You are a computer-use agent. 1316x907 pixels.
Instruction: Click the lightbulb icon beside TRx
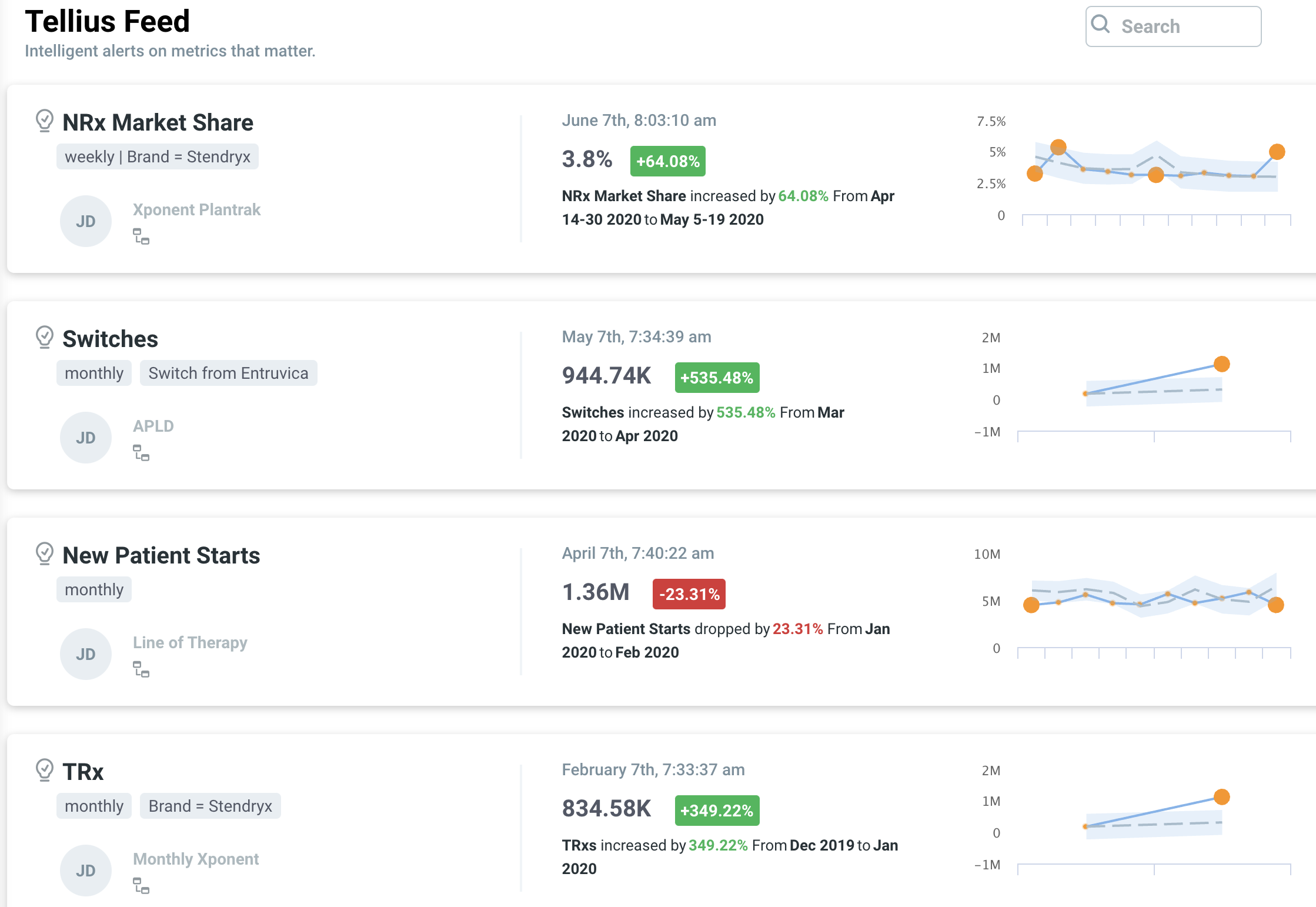[x=45, y=770]
